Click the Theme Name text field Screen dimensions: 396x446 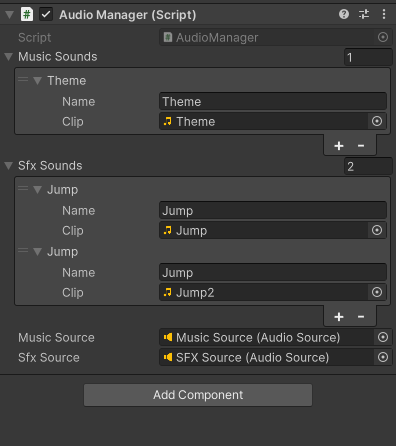[x=273, y=102]
